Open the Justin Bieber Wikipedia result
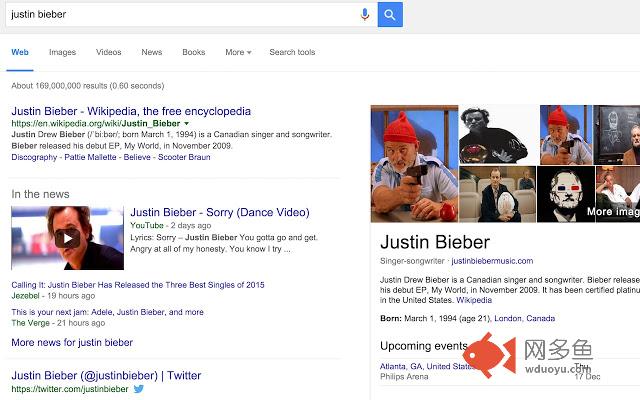Image resolution: width=640 pixels, height=400 pixels. point(131,111)
